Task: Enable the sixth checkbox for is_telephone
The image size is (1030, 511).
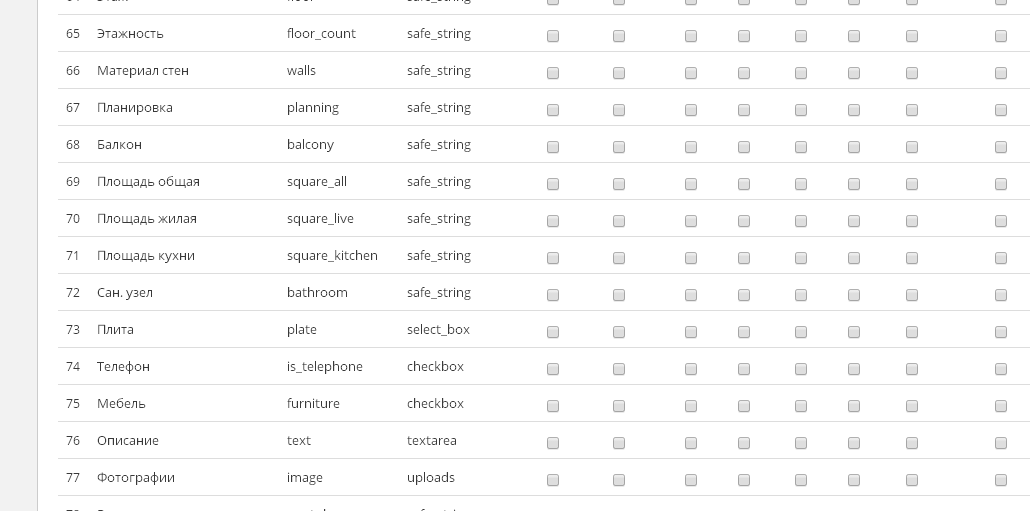Action: [x=853, y=369]
